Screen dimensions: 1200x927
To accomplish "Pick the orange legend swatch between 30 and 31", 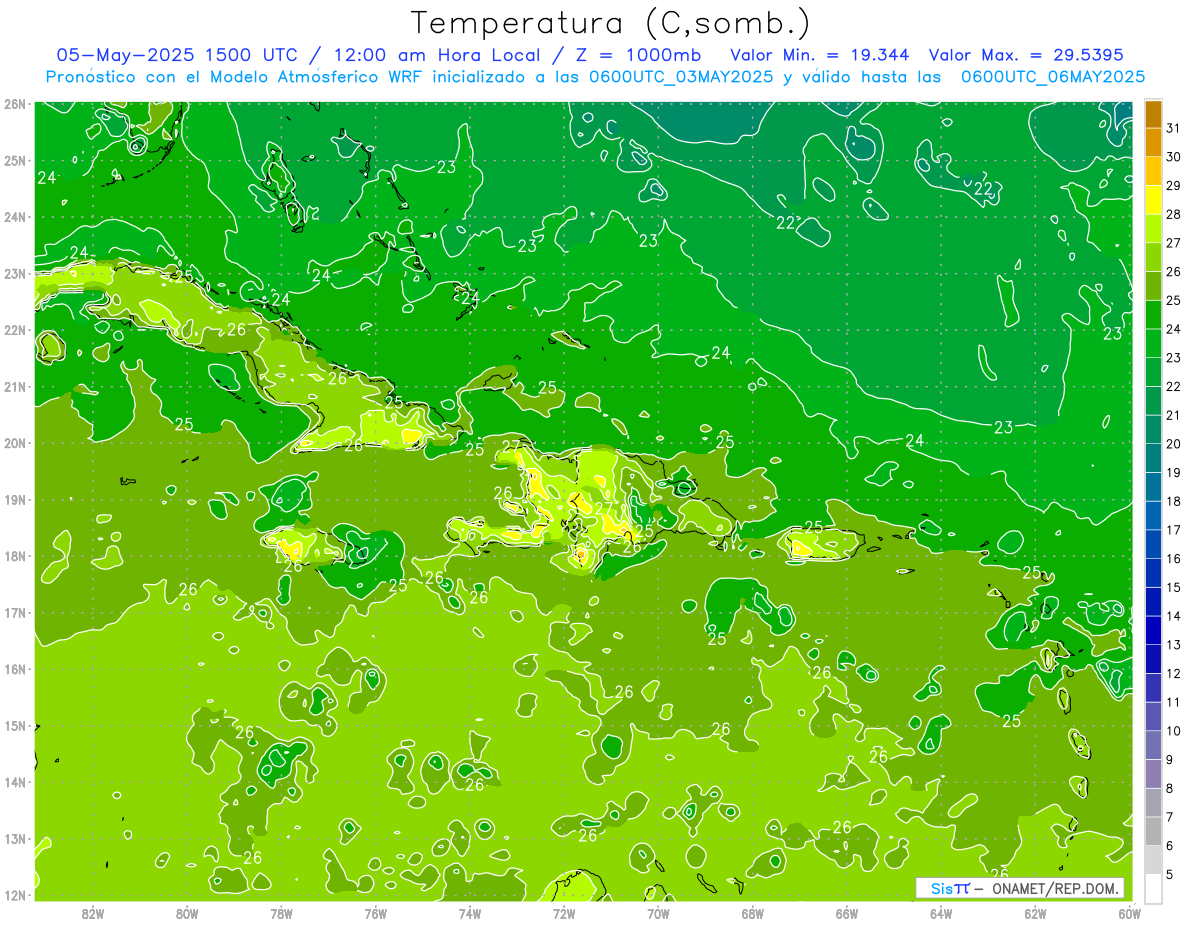I will tap(1154, 142).
